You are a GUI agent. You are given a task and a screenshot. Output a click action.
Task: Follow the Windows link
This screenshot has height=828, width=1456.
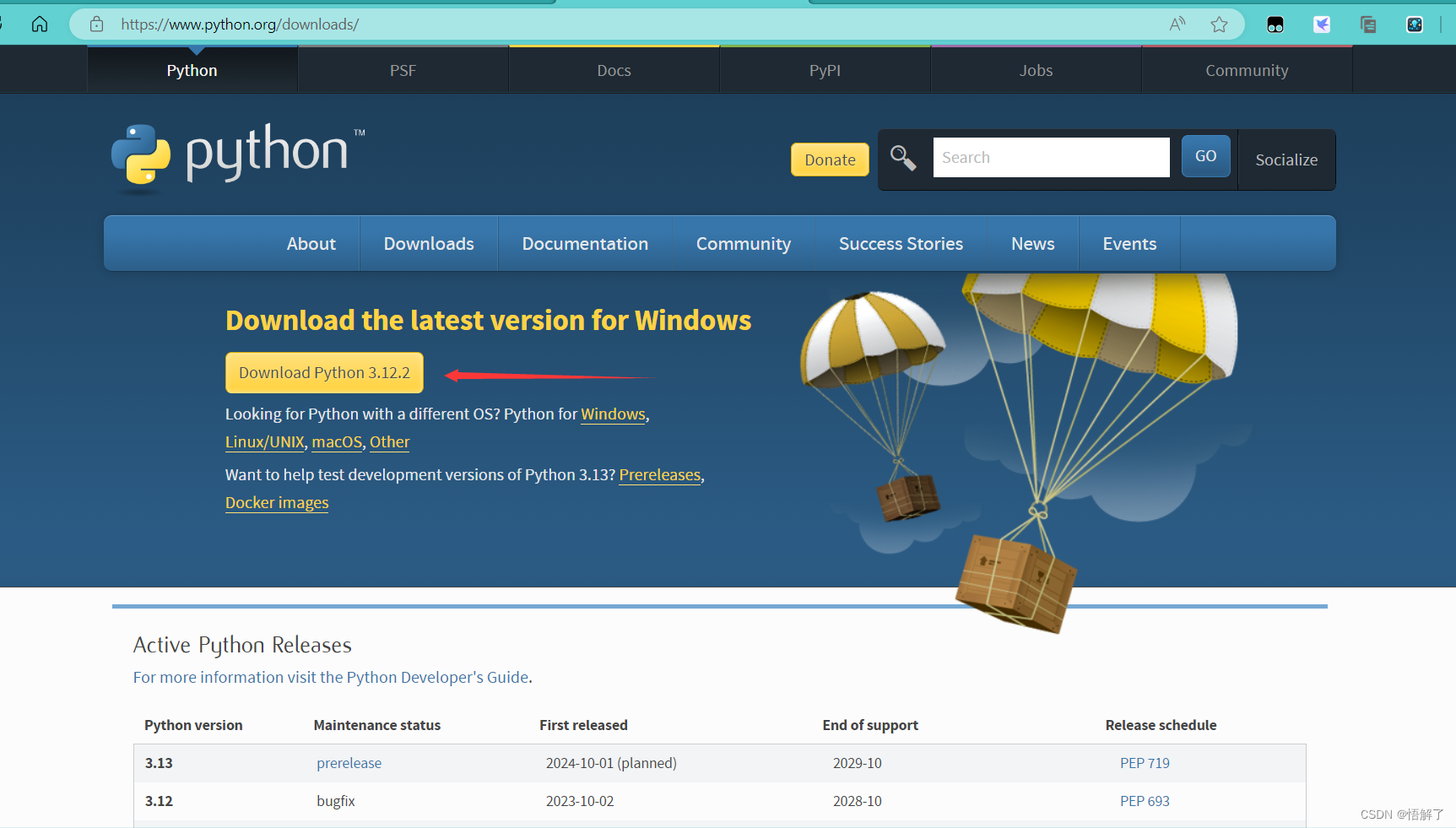pyautogui.click(x=614, y=414)
